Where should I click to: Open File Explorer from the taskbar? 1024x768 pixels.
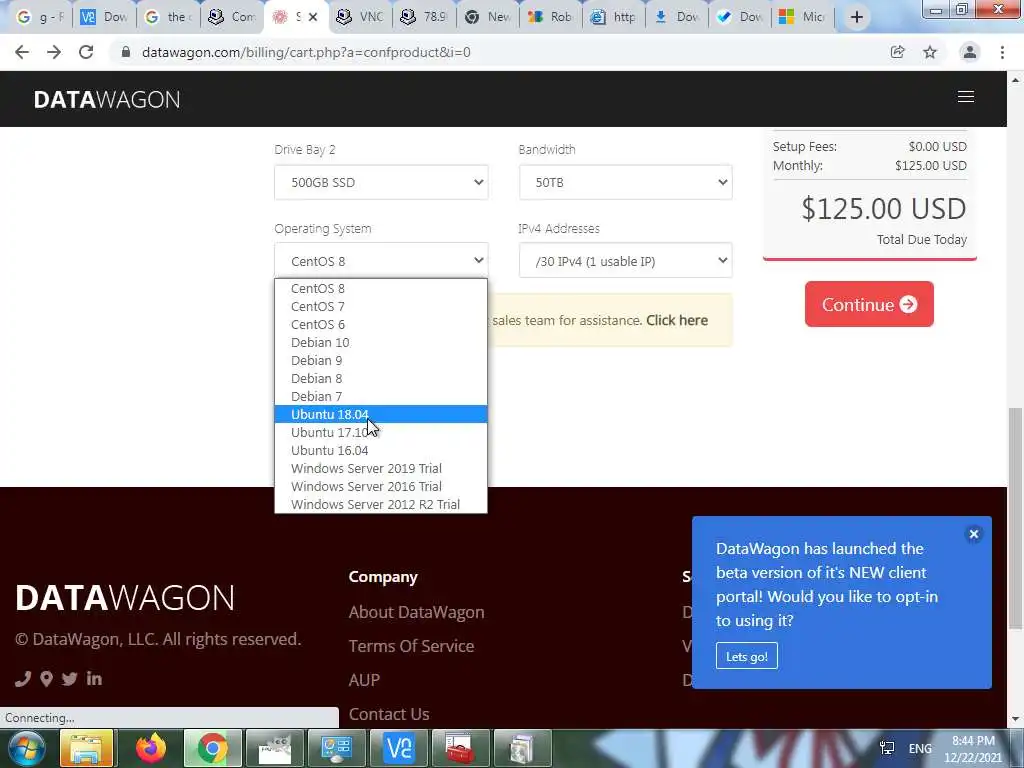coord(87,748)
